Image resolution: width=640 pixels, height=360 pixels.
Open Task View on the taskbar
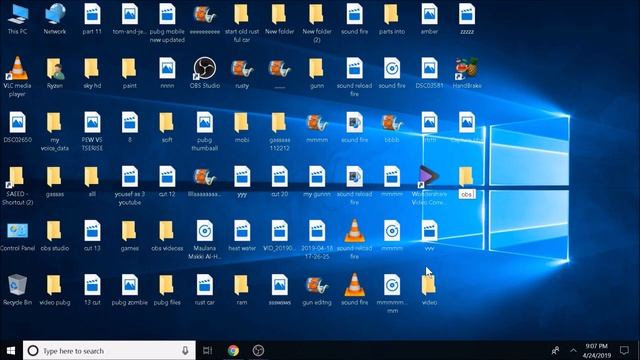point(207,351)
